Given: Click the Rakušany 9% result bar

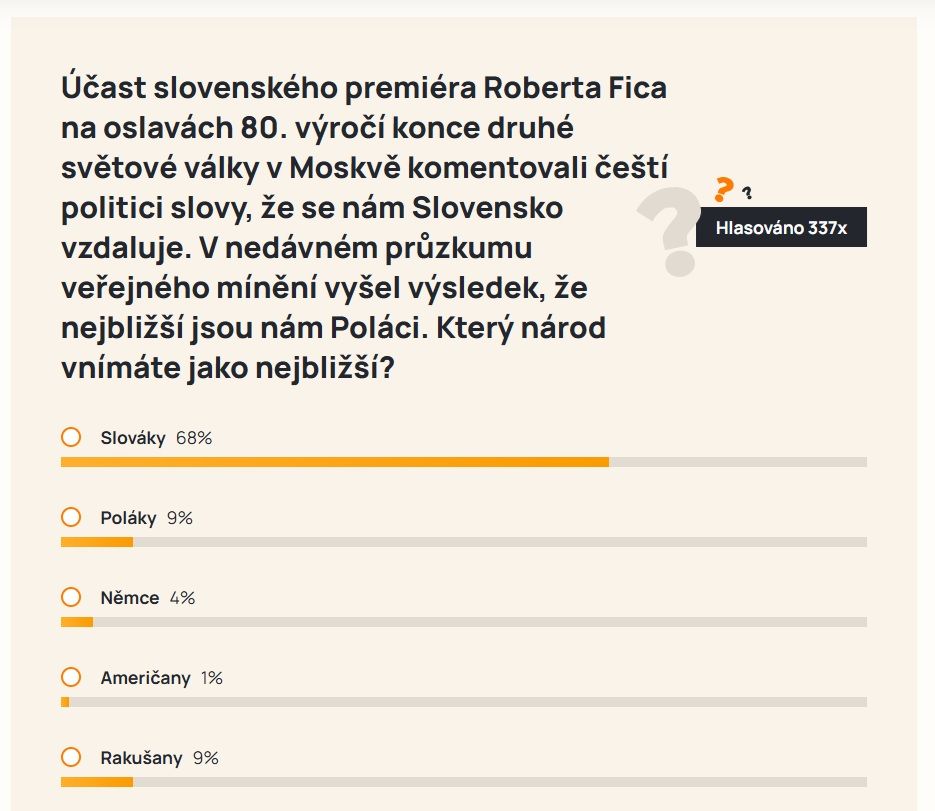Looking at the screenshot, I should [464, 782].
